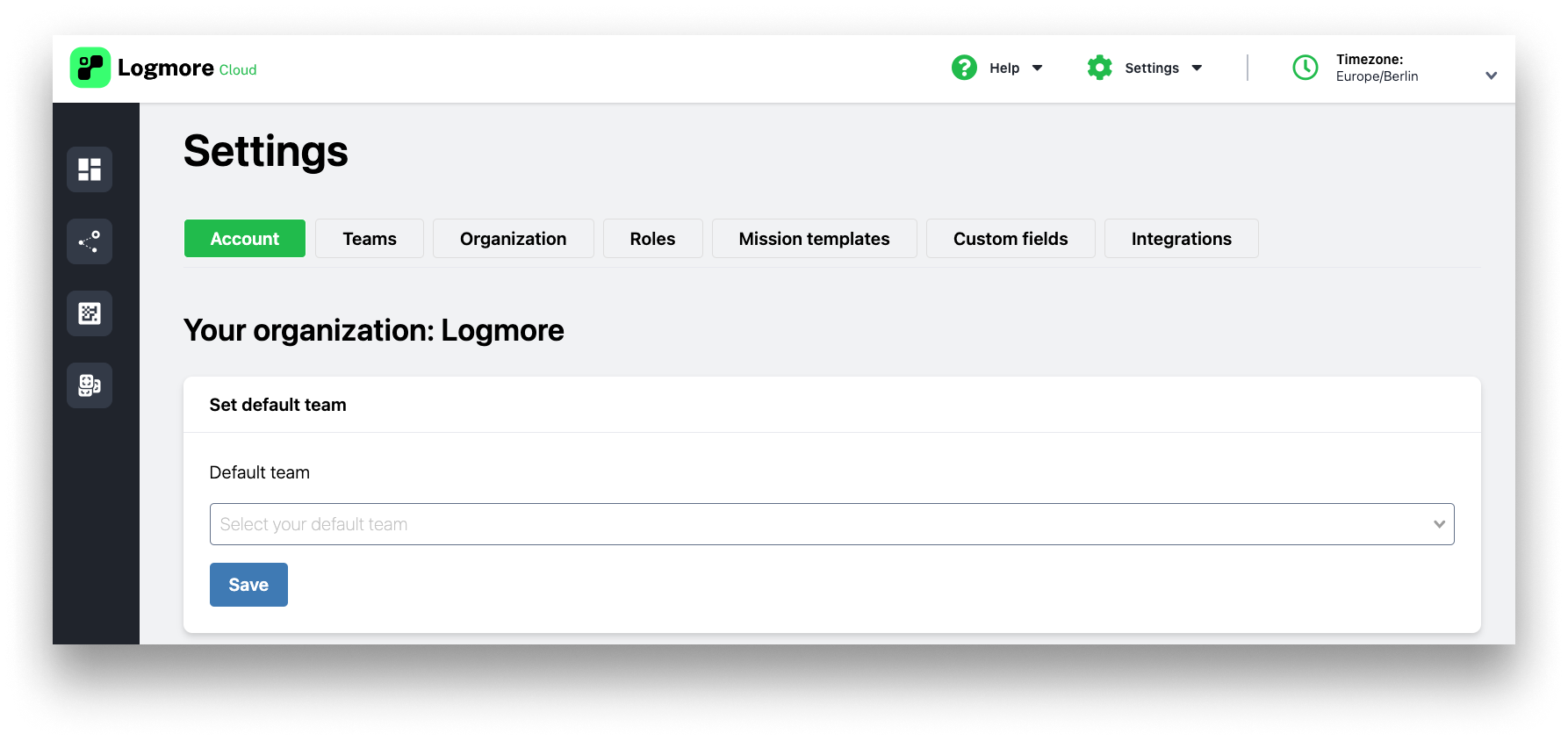
Task: Click the green Help question mark icon
Action: (x=964, y=68)
